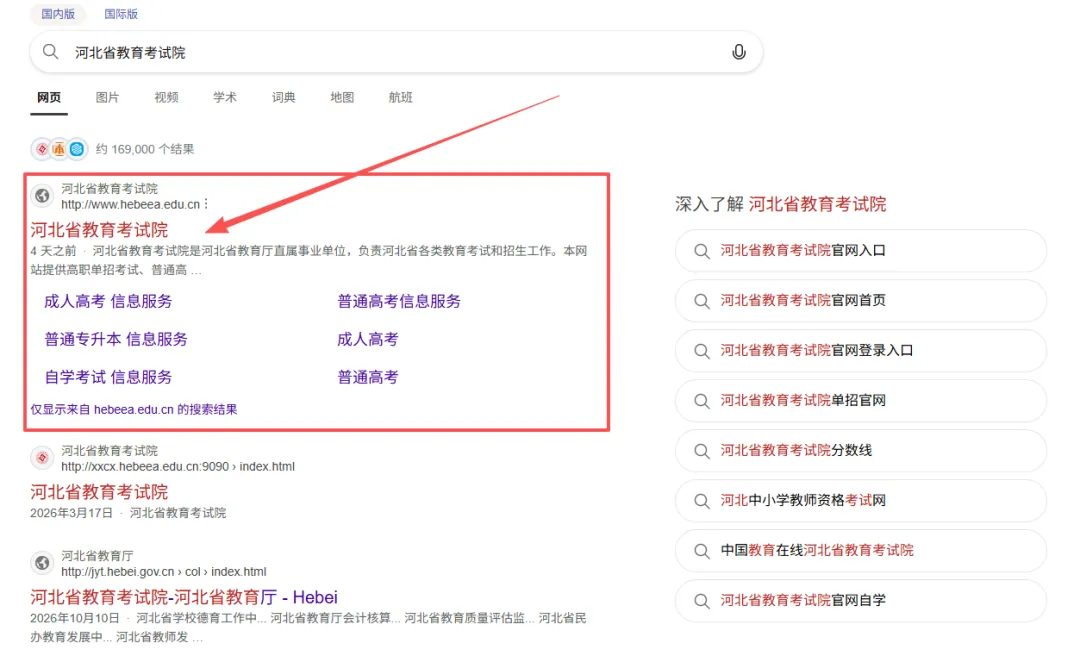1080x662 pixels.
Task: Switch to 国内版 search version
Action: 58,14
